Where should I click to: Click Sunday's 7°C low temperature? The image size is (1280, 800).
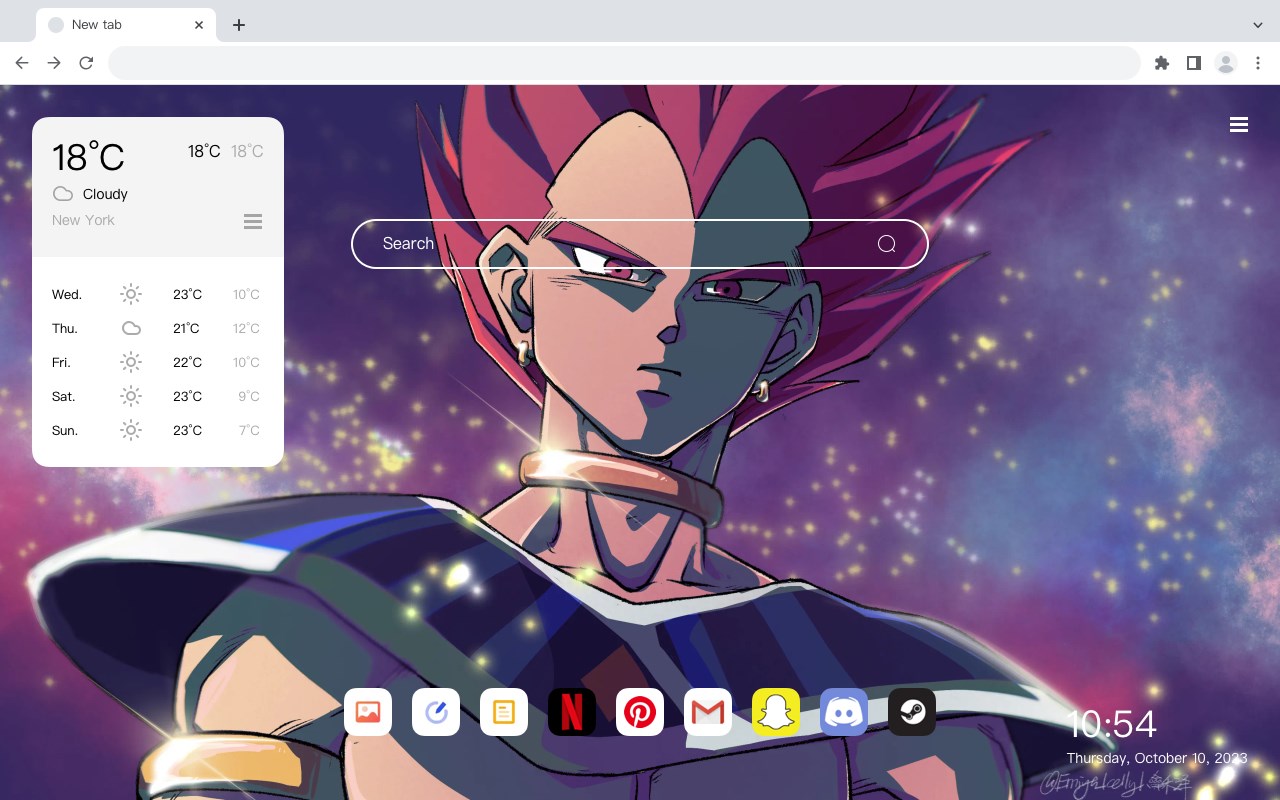pos(249,430)
